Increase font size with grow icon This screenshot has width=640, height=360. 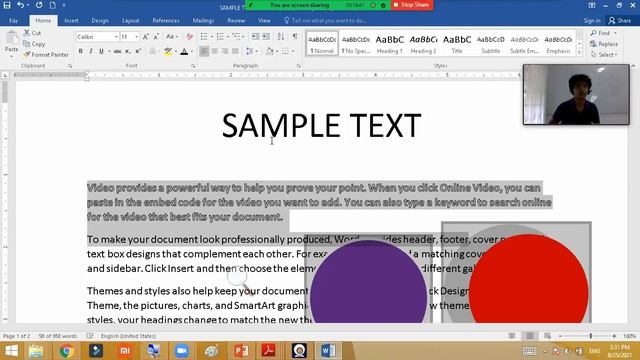[146, 37]
